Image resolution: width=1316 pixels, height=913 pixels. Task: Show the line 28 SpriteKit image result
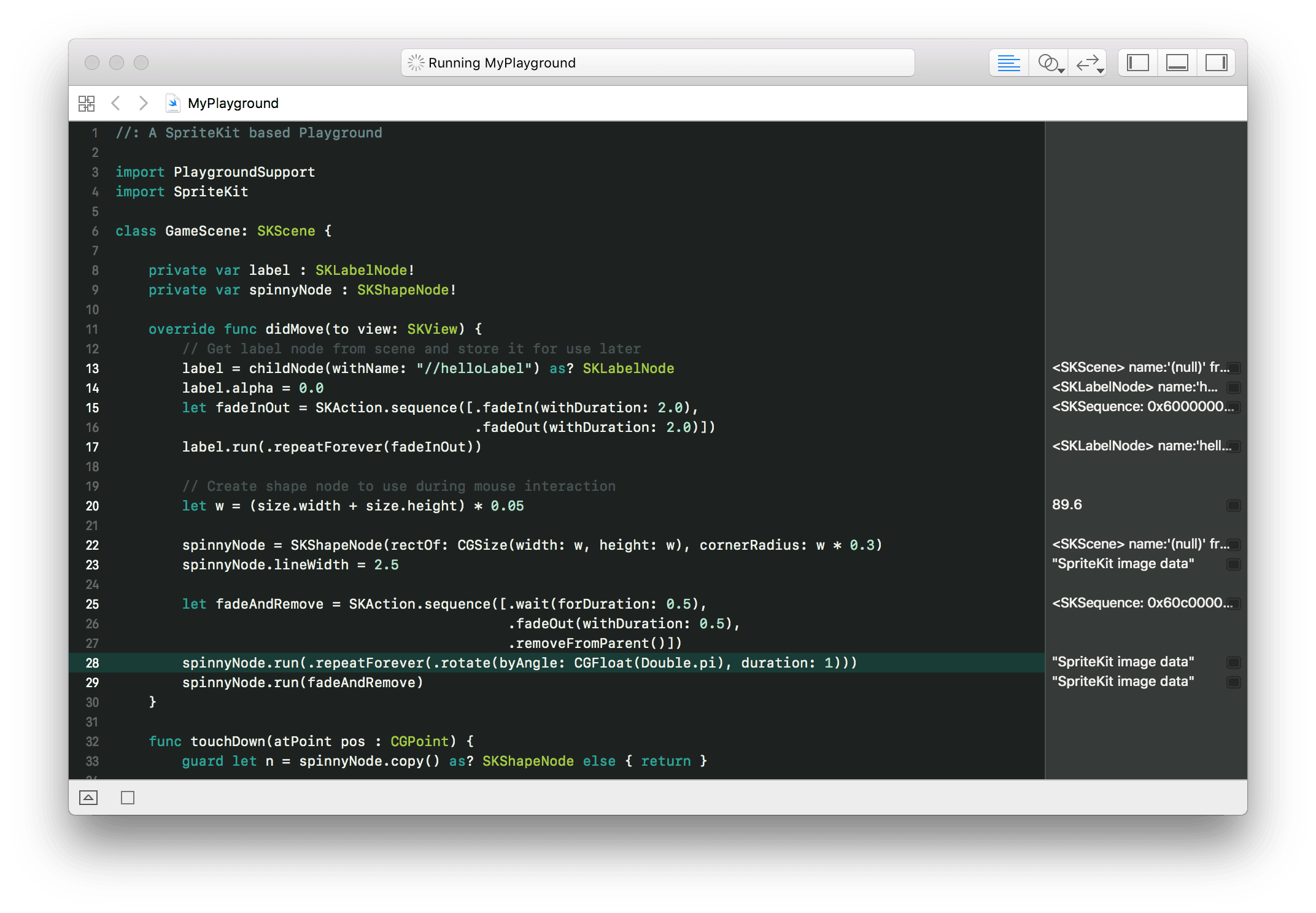1233,663
